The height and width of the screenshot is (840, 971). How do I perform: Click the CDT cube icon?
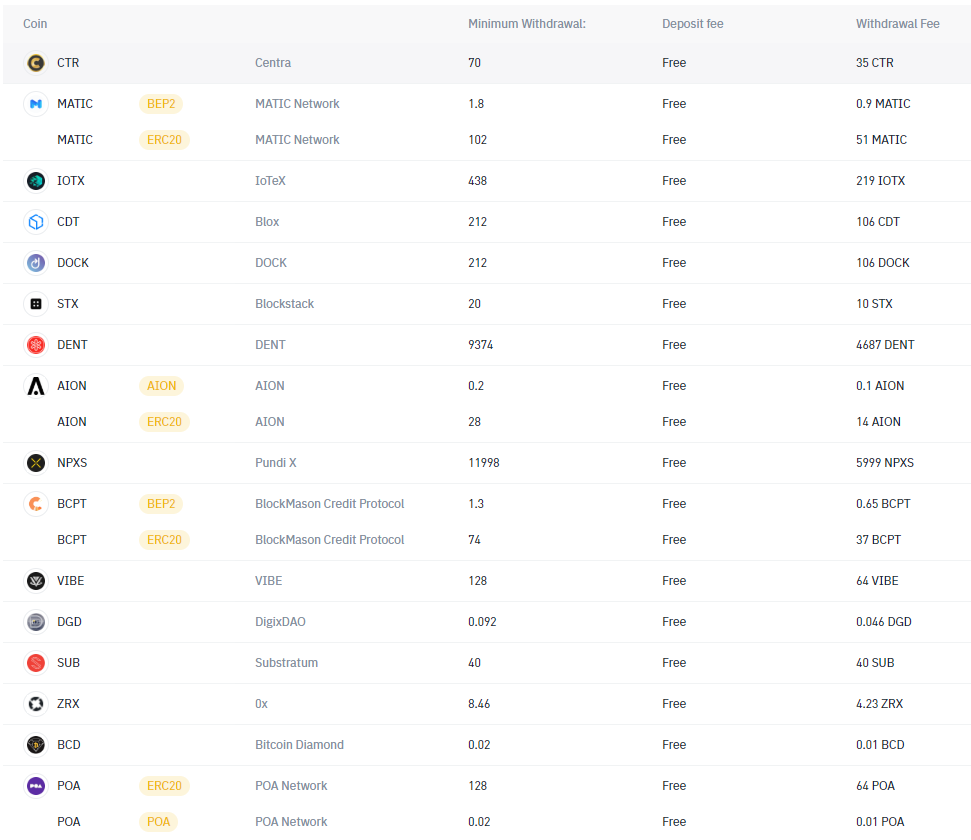36,222
